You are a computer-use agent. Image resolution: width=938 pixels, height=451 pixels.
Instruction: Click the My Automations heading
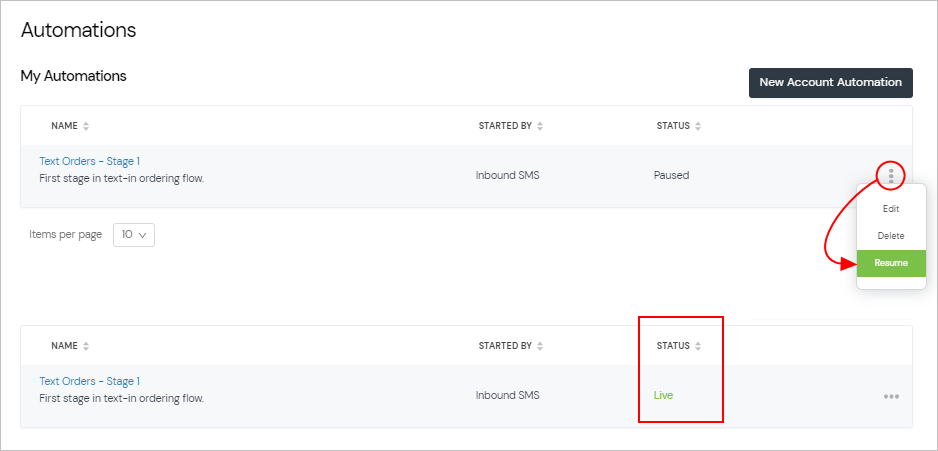73,76
